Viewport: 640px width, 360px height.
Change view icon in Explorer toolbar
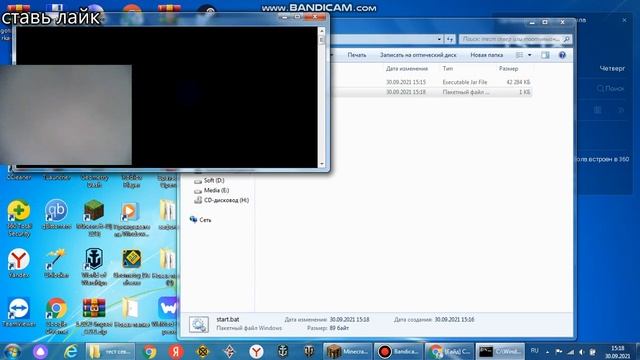click(519, 55)
